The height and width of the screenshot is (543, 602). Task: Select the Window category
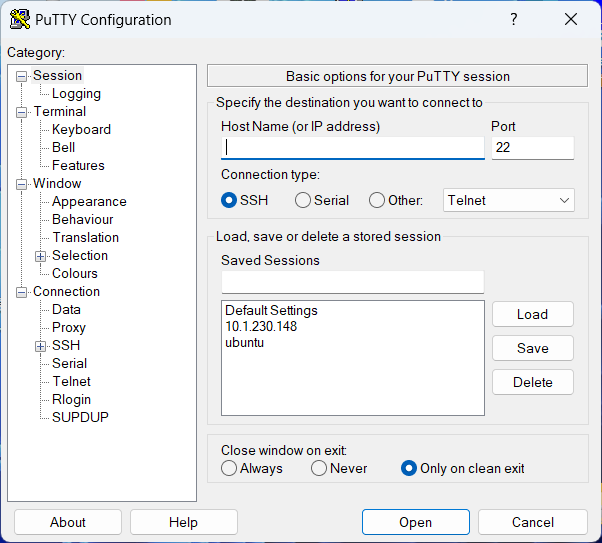pos(57,184)
